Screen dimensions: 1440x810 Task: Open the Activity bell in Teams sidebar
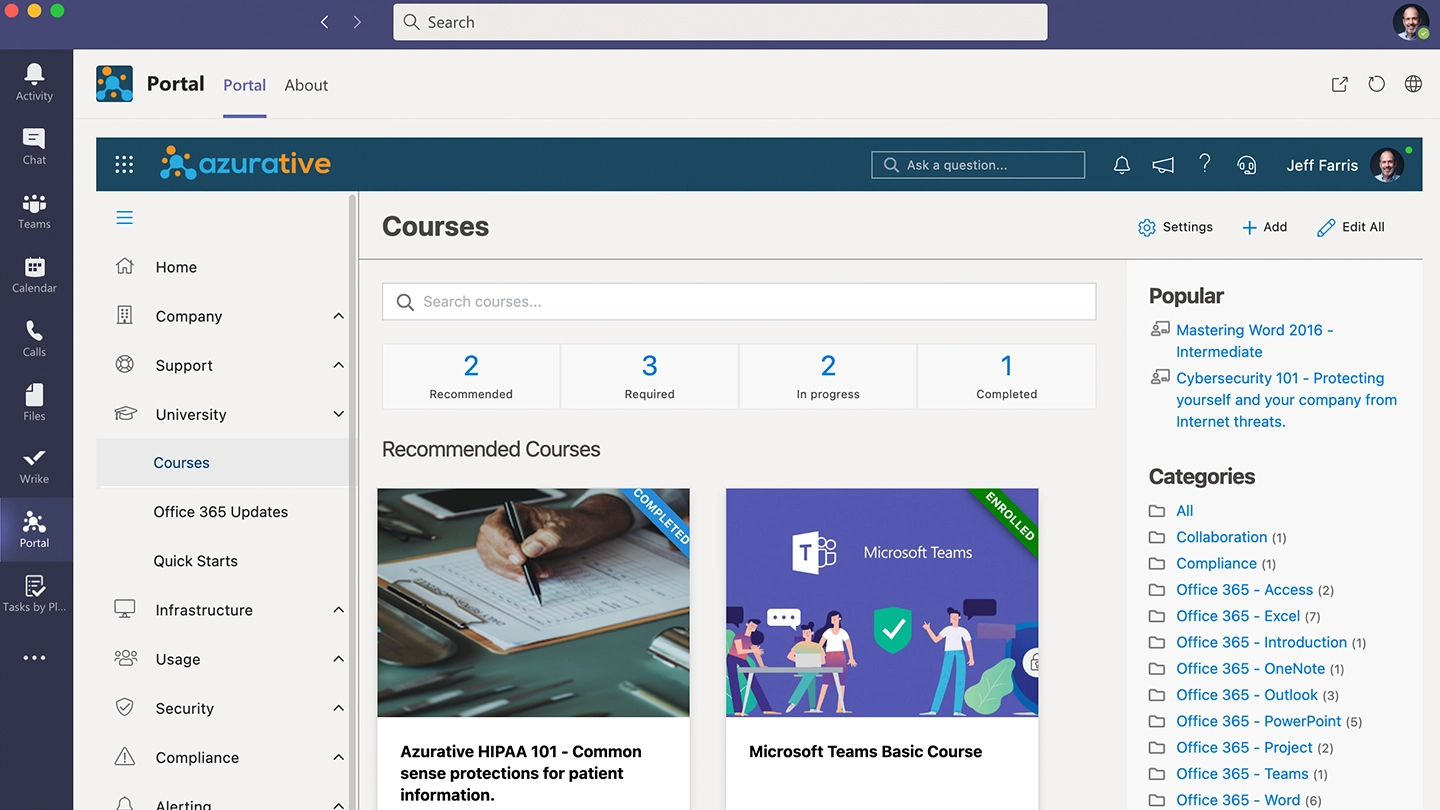point(34,82)
